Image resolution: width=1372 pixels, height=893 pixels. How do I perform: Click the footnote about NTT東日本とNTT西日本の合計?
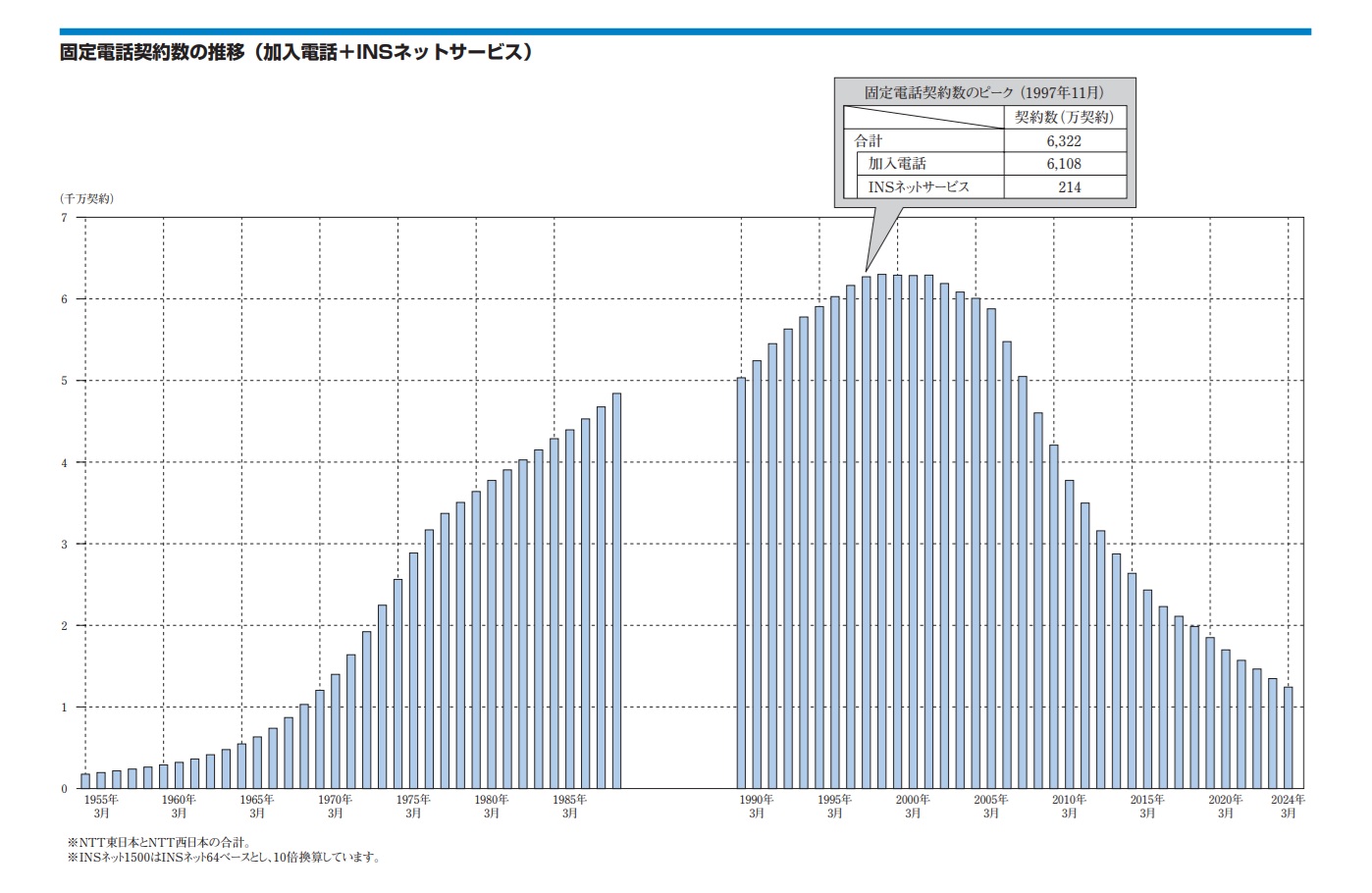point(158,842)
